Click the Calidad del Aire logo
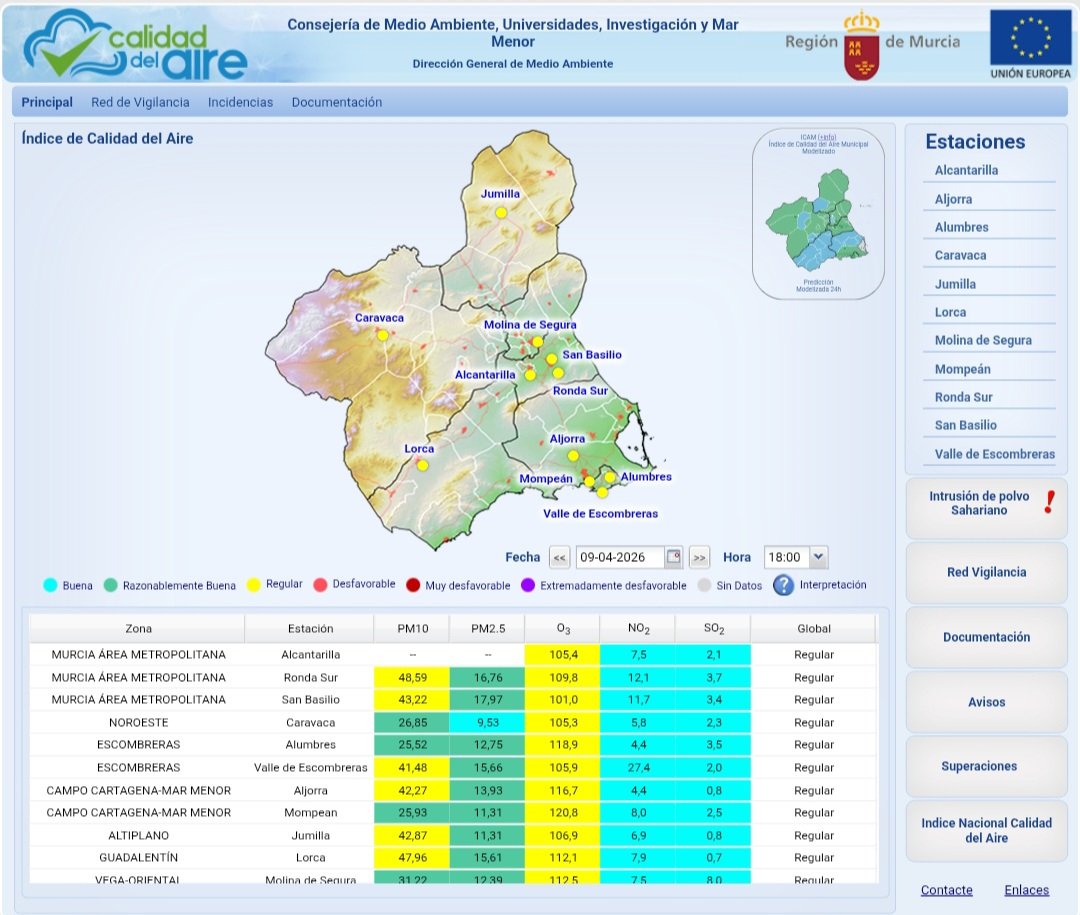Screen dimensions: 1080x915 [x=135, y=44]
